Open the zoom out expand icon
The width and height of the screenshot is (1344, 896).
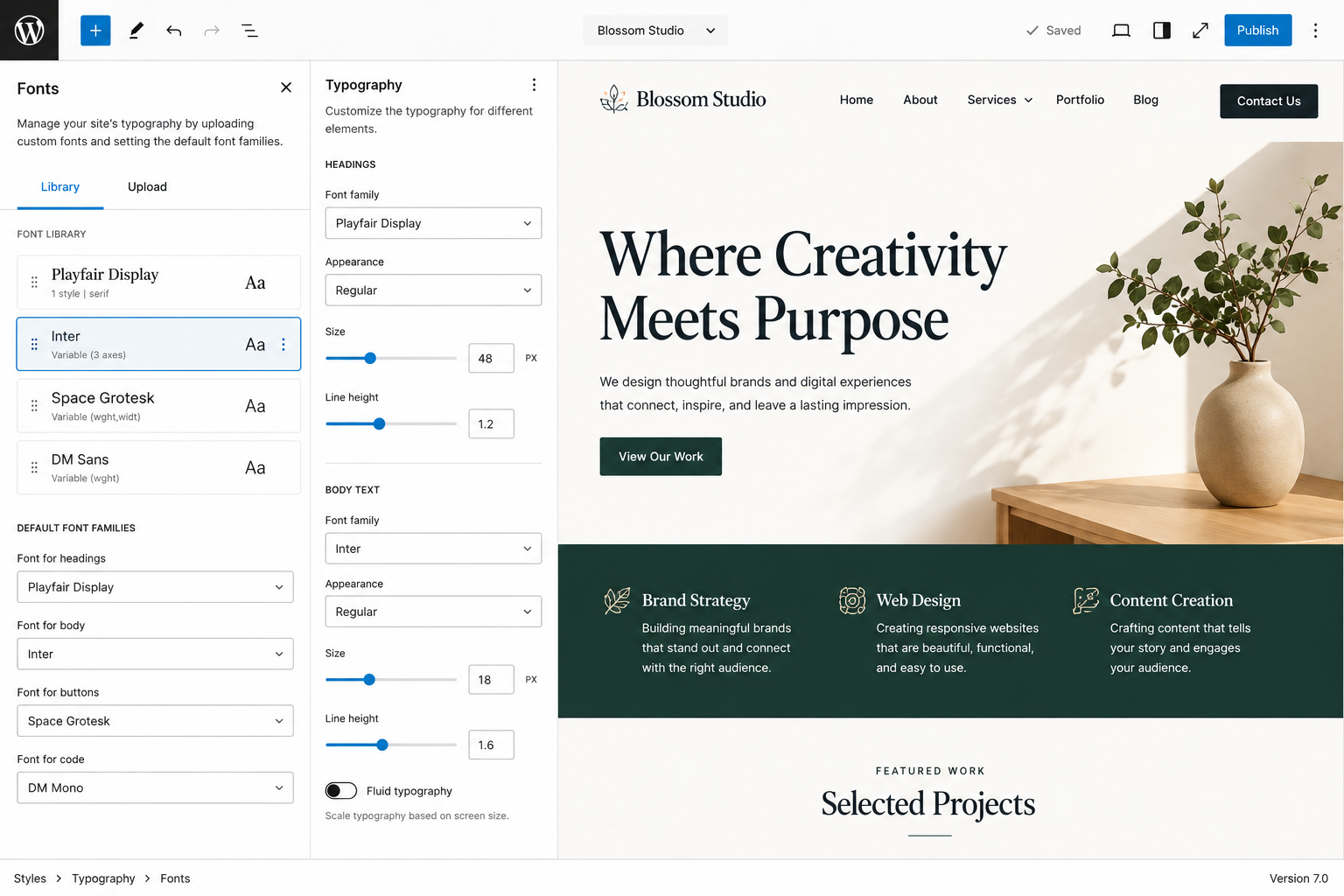coord(1200,31)
